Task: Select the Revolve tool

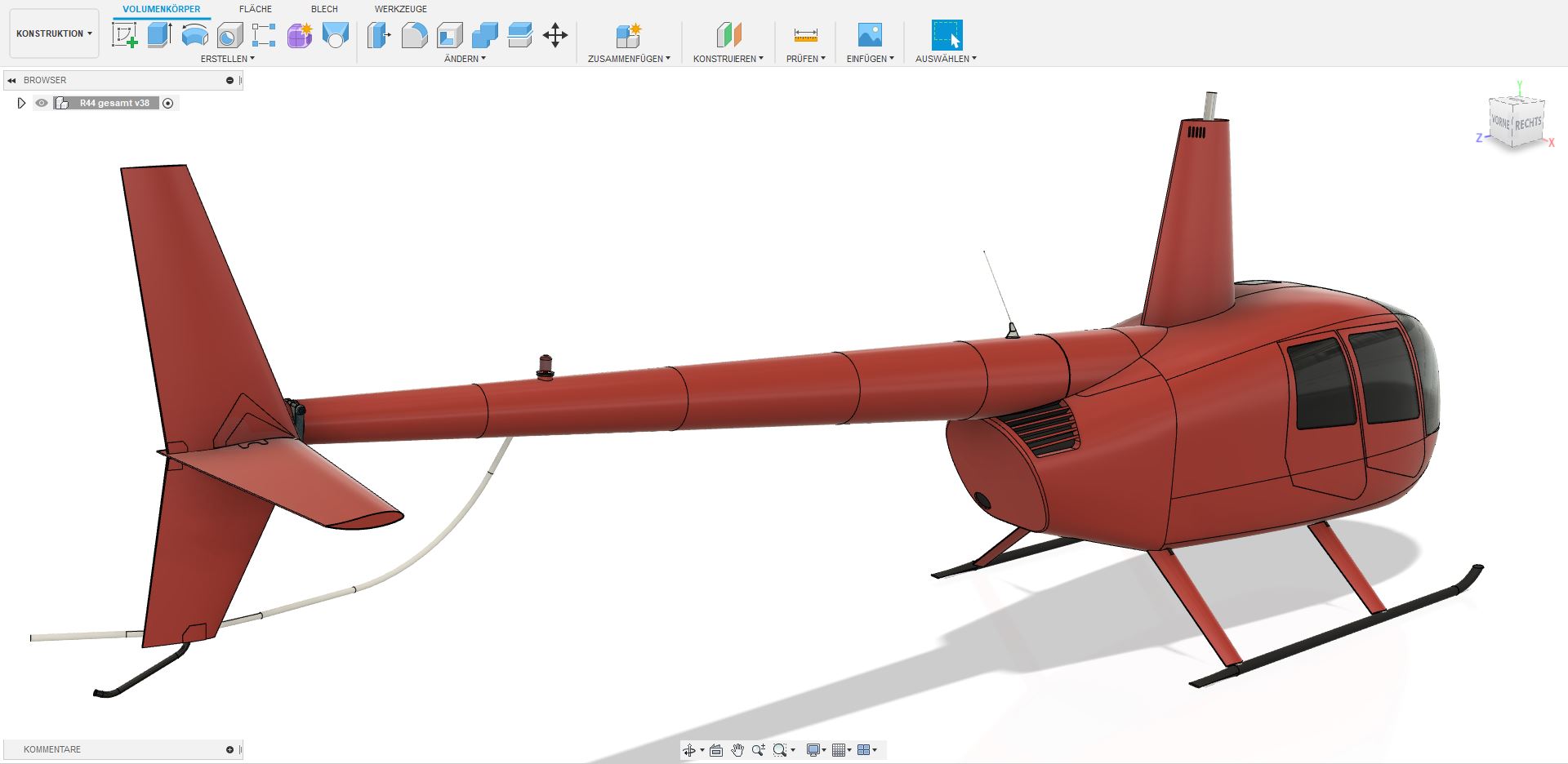Action: coord(194,35)
